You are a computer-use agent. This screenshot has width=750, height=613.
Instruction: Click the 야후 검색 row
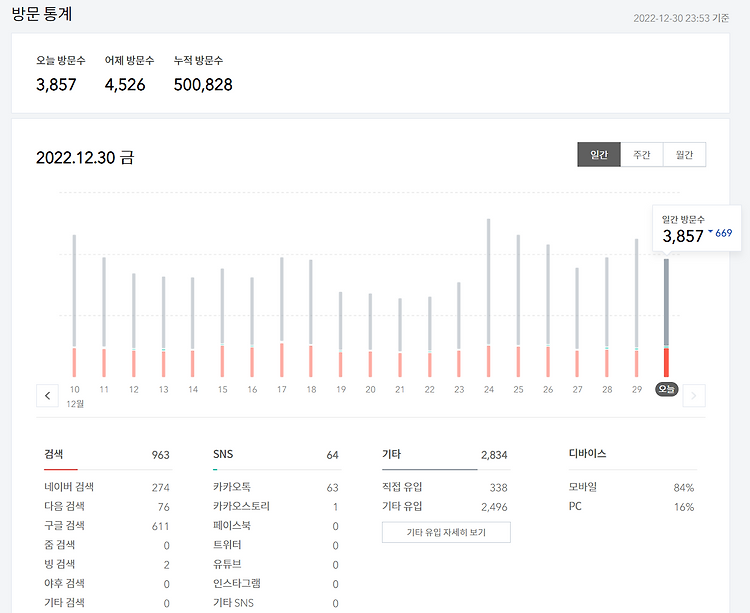point(107,584)
